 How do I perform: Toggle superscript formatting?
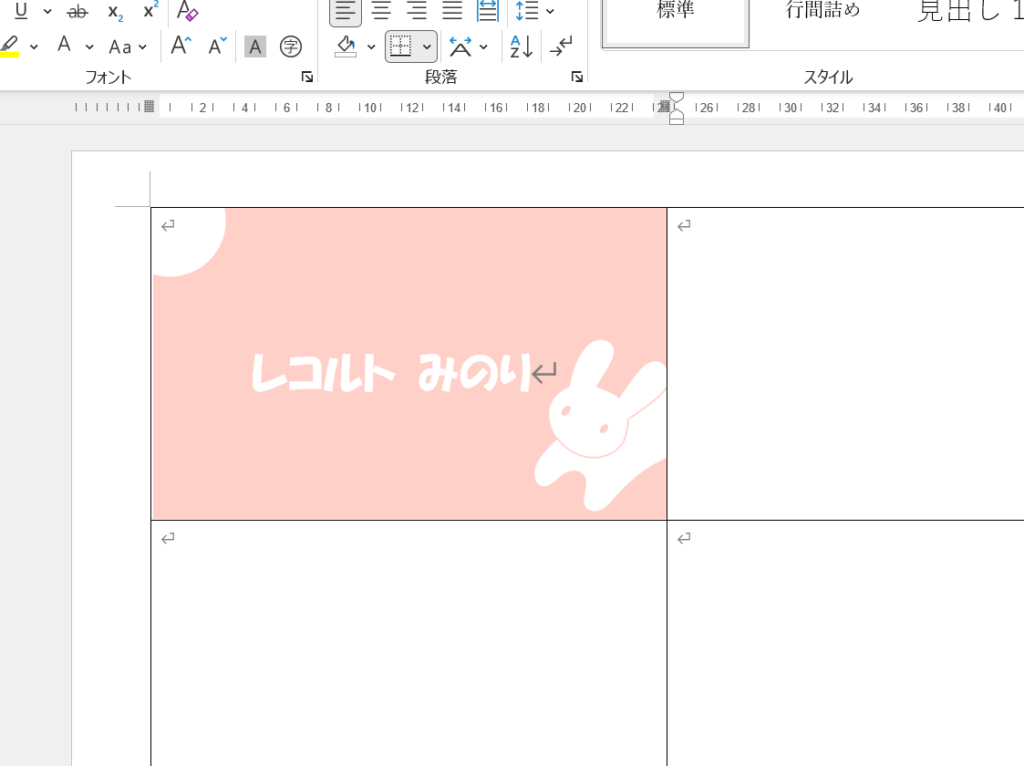click(x=151, y=10)
